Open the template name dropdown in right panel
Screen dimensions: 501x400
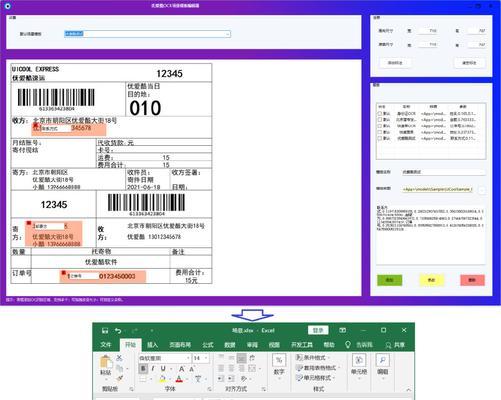point(443,172)
